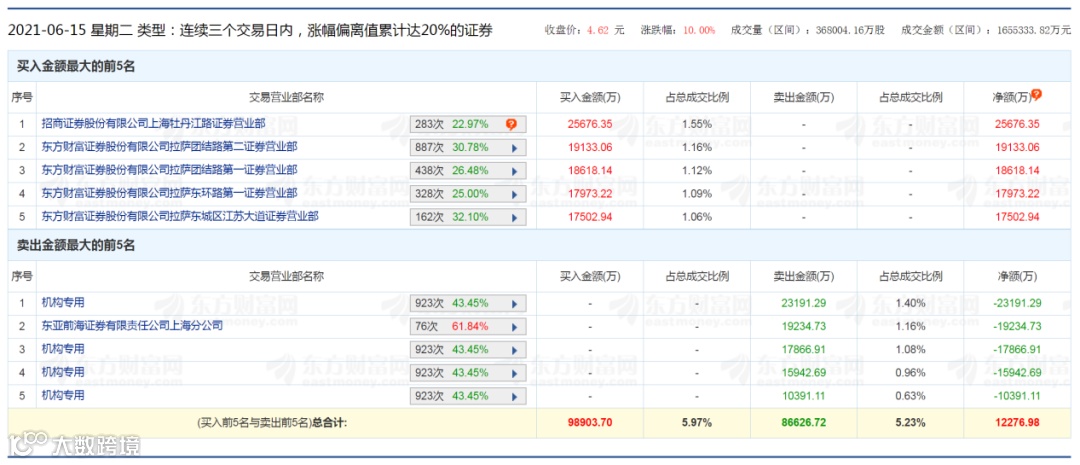1080x465 pixels.
Task: Open 东方财富证券拉萨团结路第一证券营业部 link
Action: pos(169,169)
